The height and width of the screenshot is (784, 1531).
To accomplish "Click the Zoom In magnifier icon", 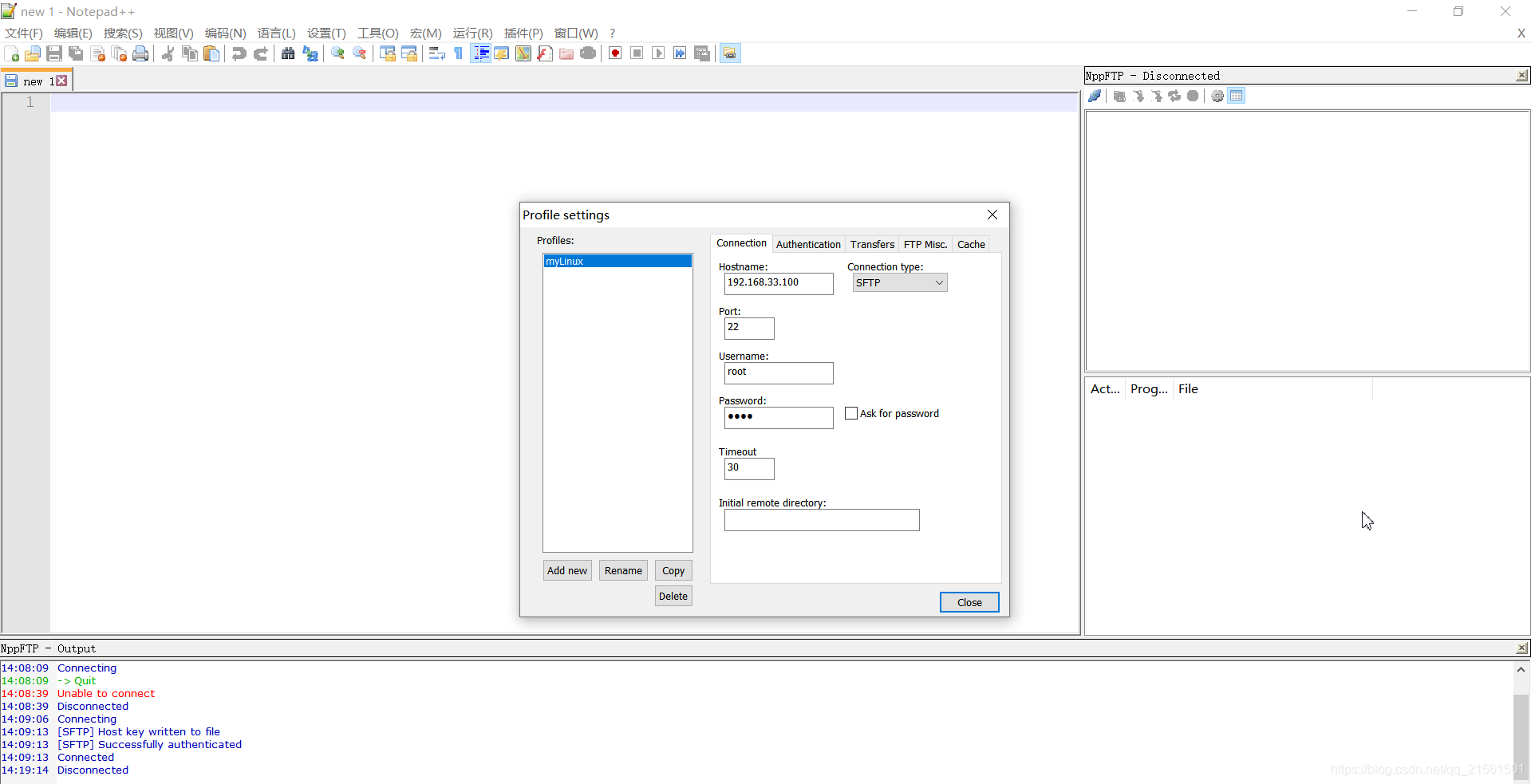I will tap(338, 53).
